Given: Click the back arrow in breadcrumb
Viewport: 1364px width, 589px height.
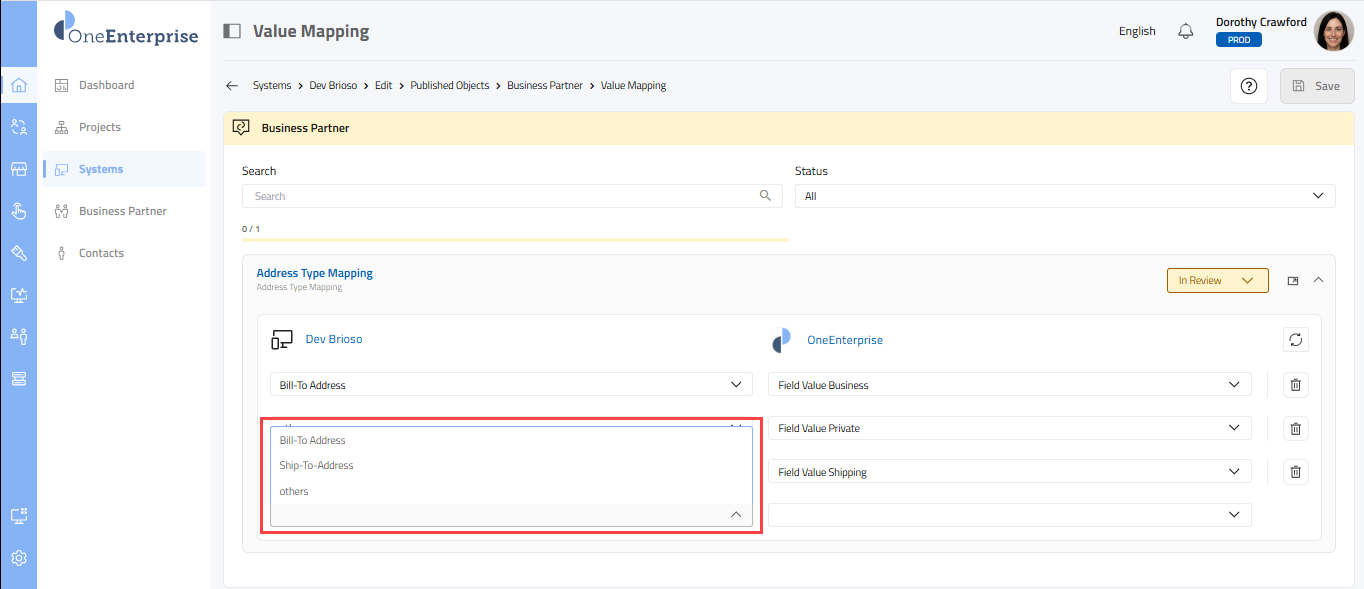Looking at the screenshot, I should (232, 86).
